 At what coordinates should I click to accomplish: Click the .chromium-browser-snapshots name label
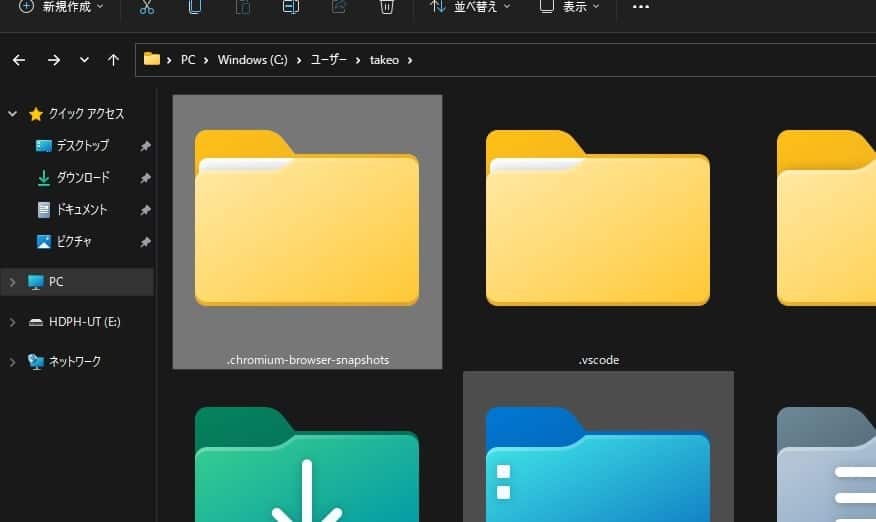pyautogui.click(x=308, y=360)
